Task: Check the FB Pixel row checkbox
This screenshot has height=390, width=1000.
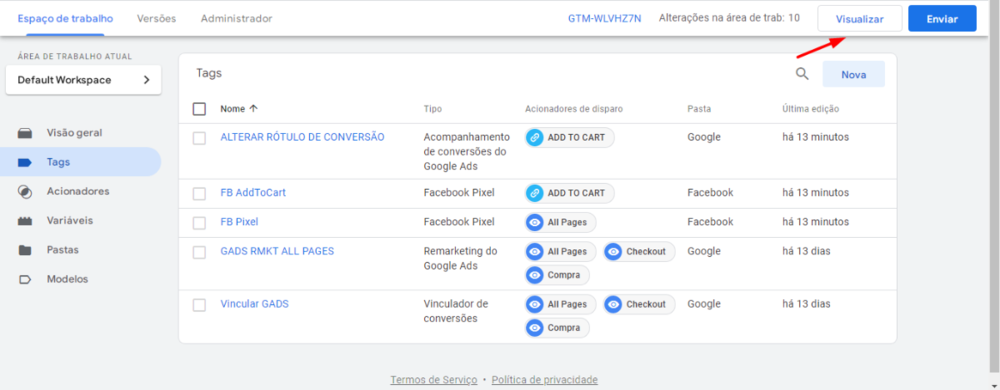Action: pos(200,222)
